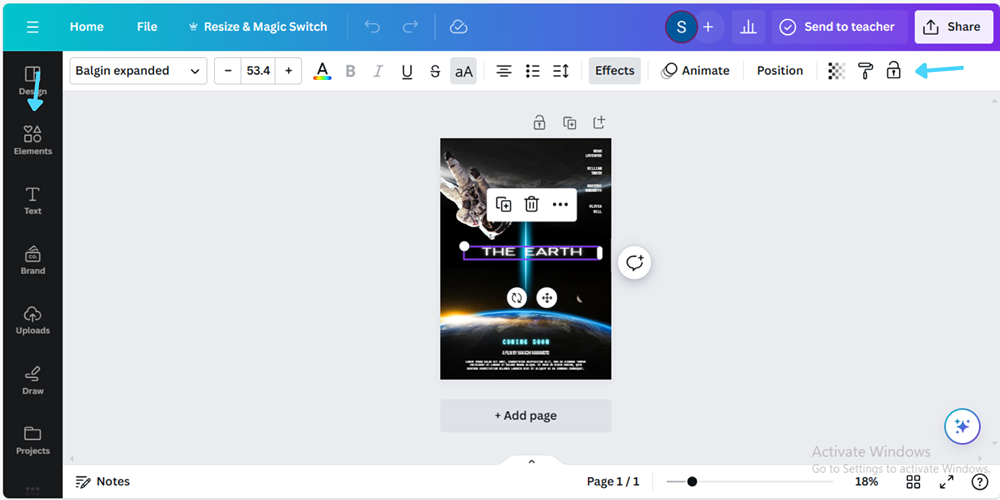The height and width of the screenshot is (500, 1000).
Task: Open the insights chart icon
Action: point(748,27)
